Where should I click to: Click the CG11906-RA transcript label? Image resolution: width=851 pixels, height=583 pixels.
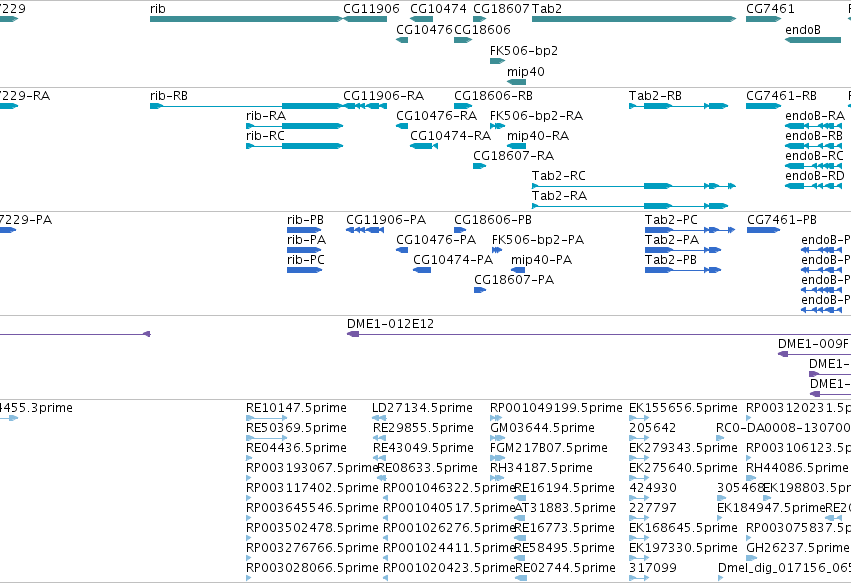(x=383, y=96)
